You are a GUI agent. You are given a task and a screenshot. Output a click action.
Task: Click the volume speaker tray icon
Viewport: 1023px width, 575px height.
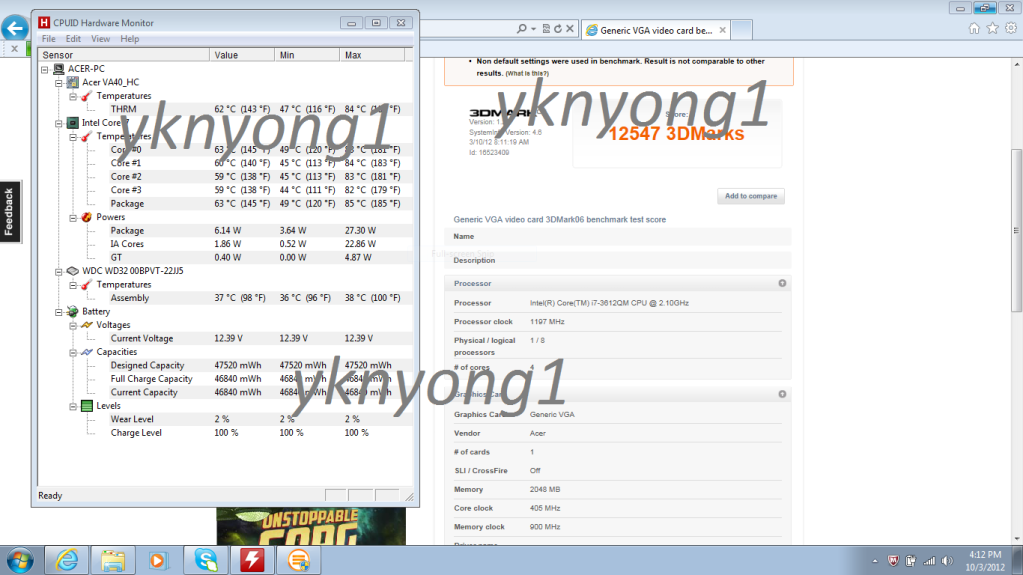(947, 561)
